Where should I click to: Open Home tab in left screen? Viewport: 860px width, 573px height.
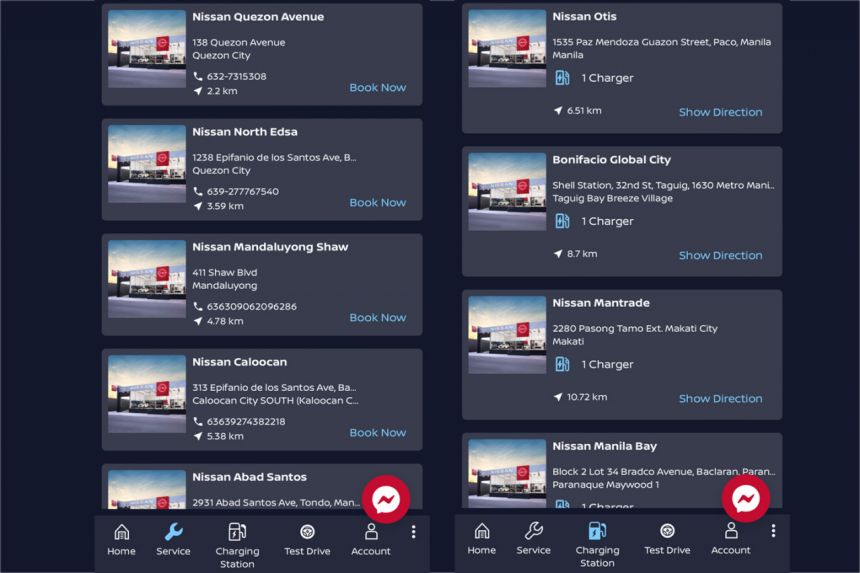pos(121,540)
